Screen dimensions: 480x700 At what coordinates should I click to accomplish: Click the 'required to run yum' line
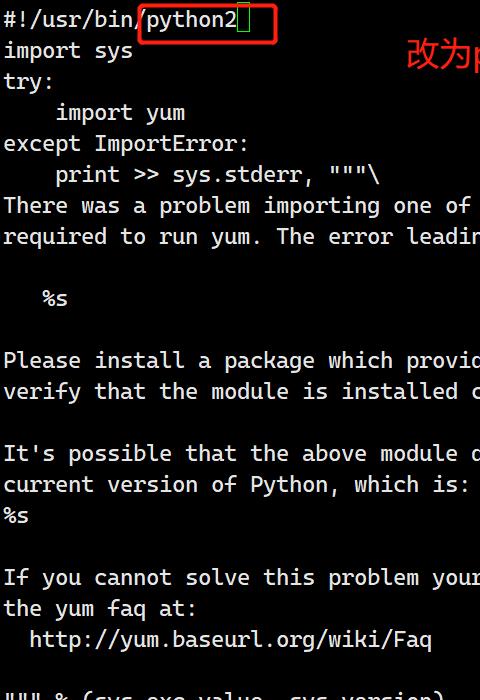pos(242,237)
